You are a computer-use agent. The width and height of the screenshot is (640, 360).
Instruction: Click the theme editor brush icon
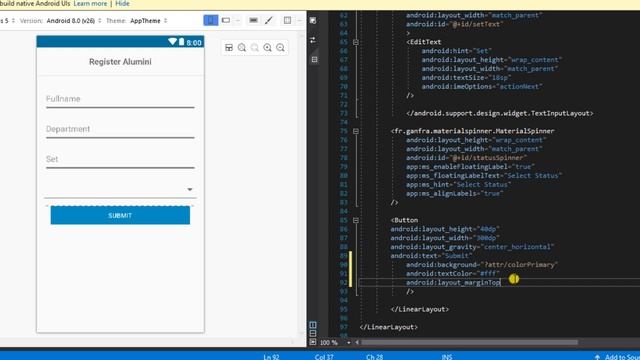click(x=269, y=20)
